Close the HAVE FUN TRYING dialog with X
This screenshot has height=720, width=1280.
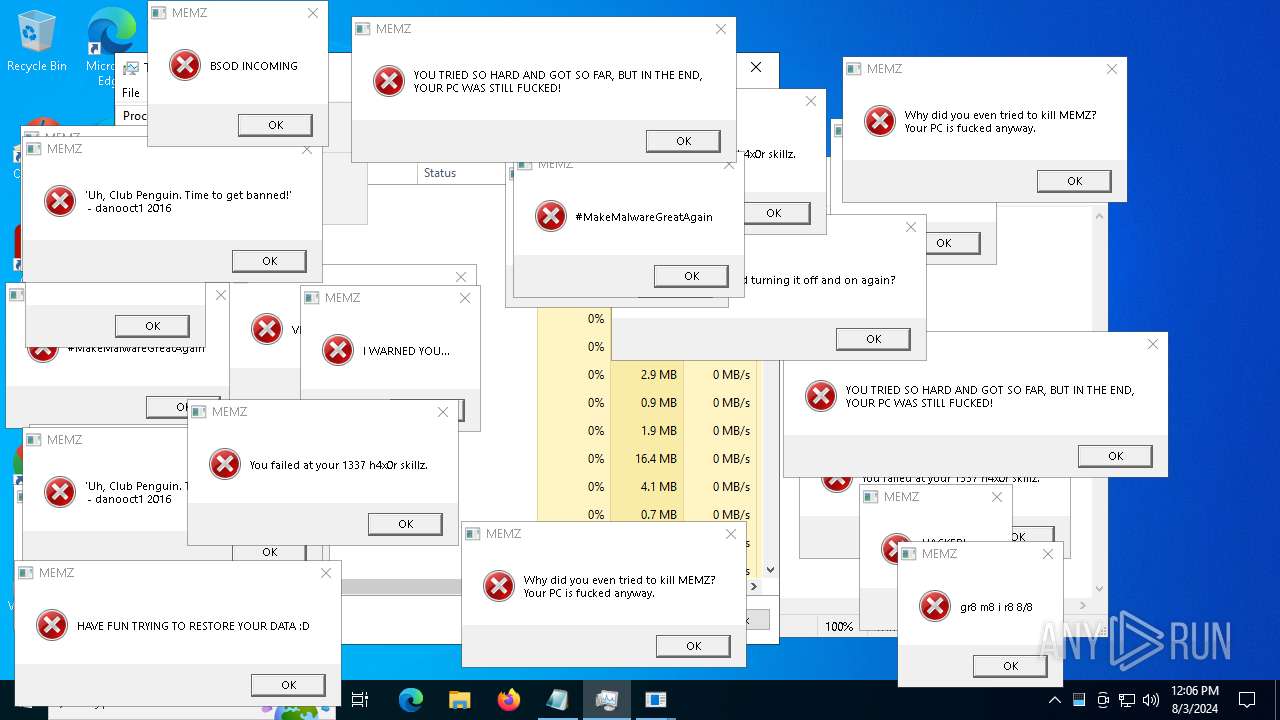point(326,573)
